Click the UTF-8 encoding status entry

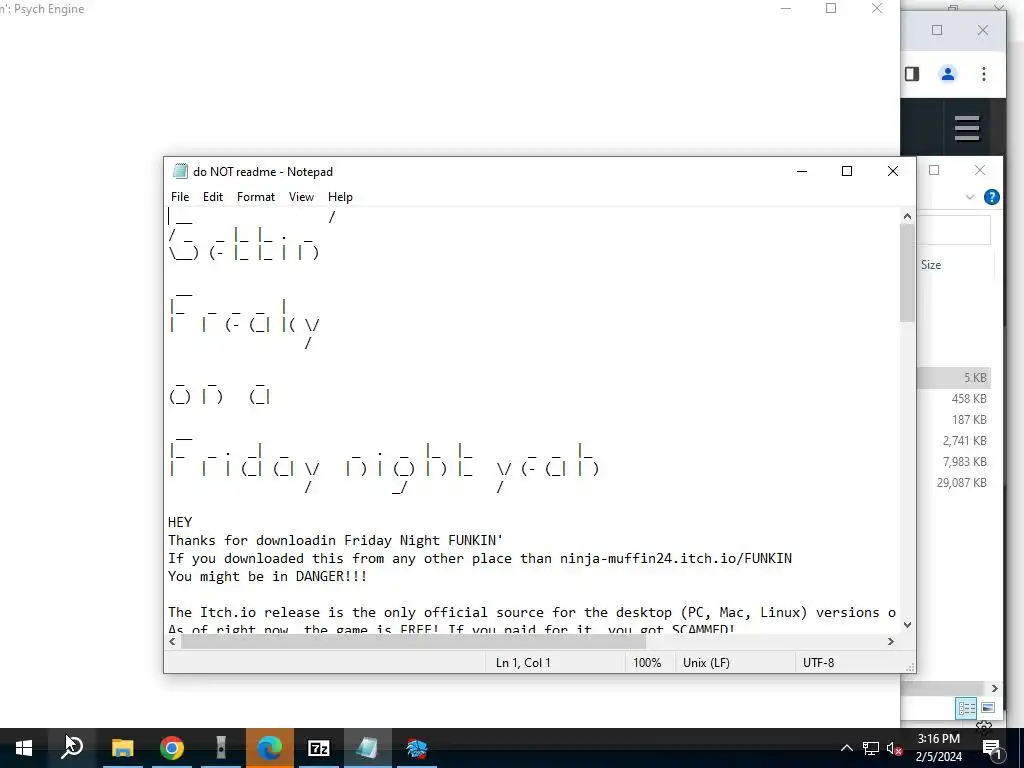(818, 662)
